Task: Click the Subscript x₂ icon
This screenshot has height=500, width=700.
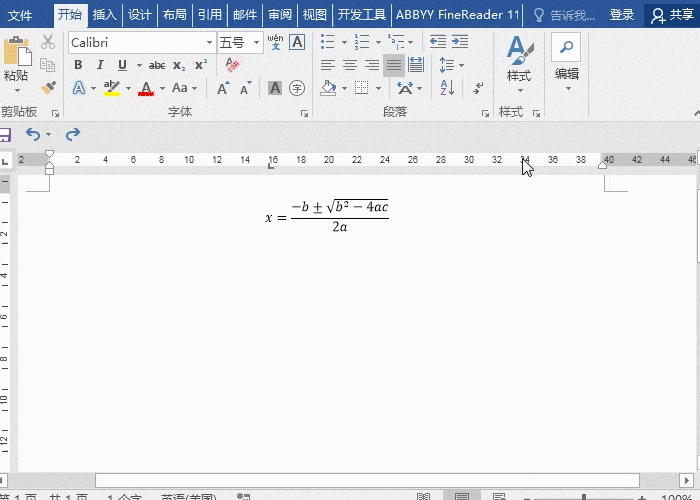Action: point(179,65)
